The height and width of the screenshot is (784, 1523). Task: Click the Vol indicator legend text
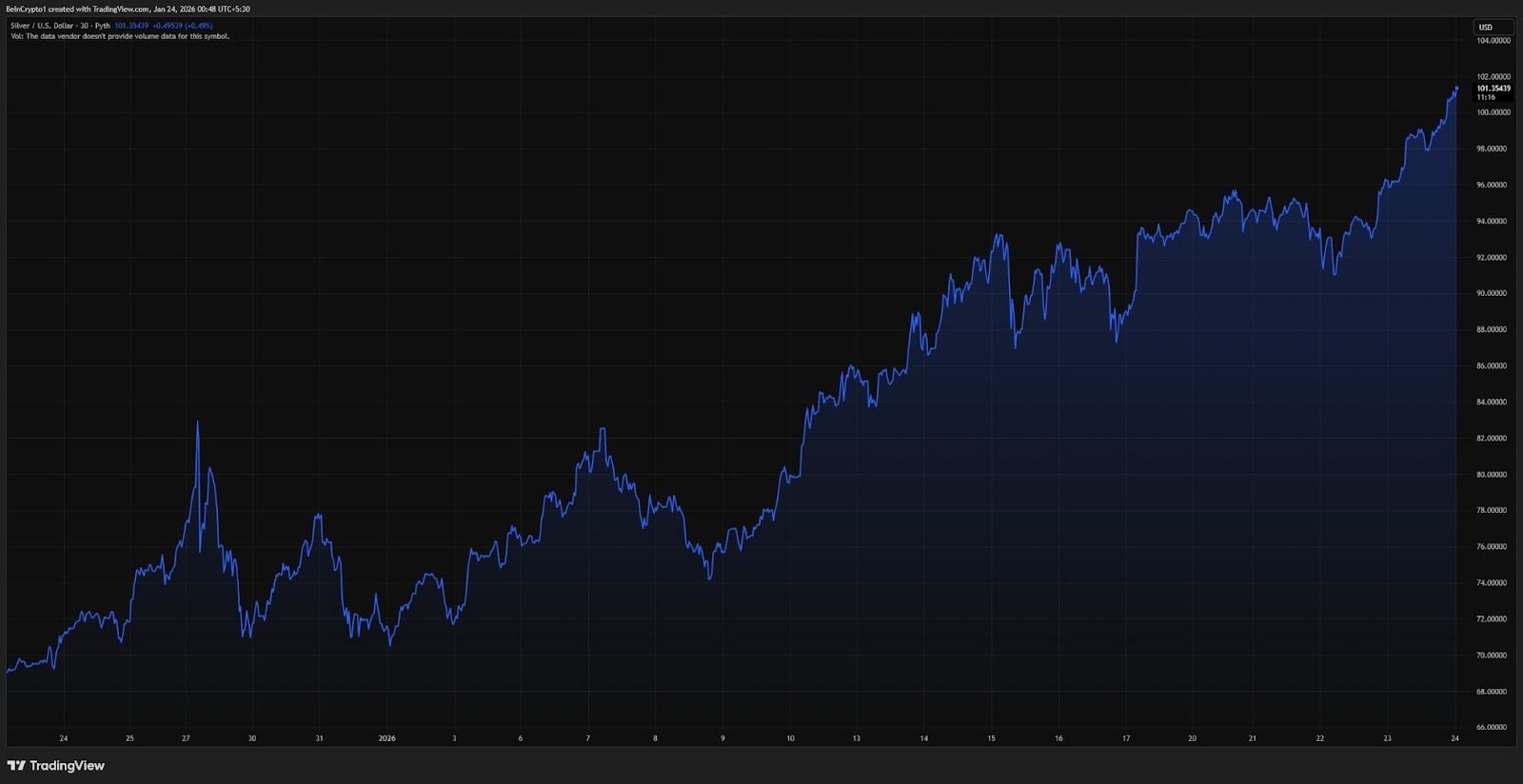[120, 36]
